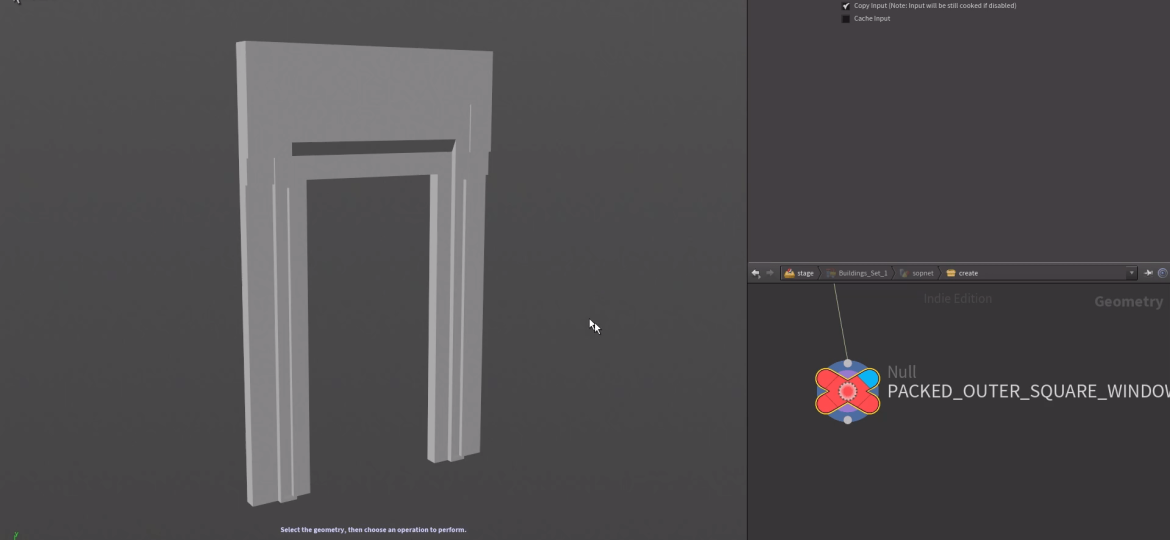Open the sopnet path segment
The height and width of the screenshot is (540, 1170).
[x=921, y=273]
